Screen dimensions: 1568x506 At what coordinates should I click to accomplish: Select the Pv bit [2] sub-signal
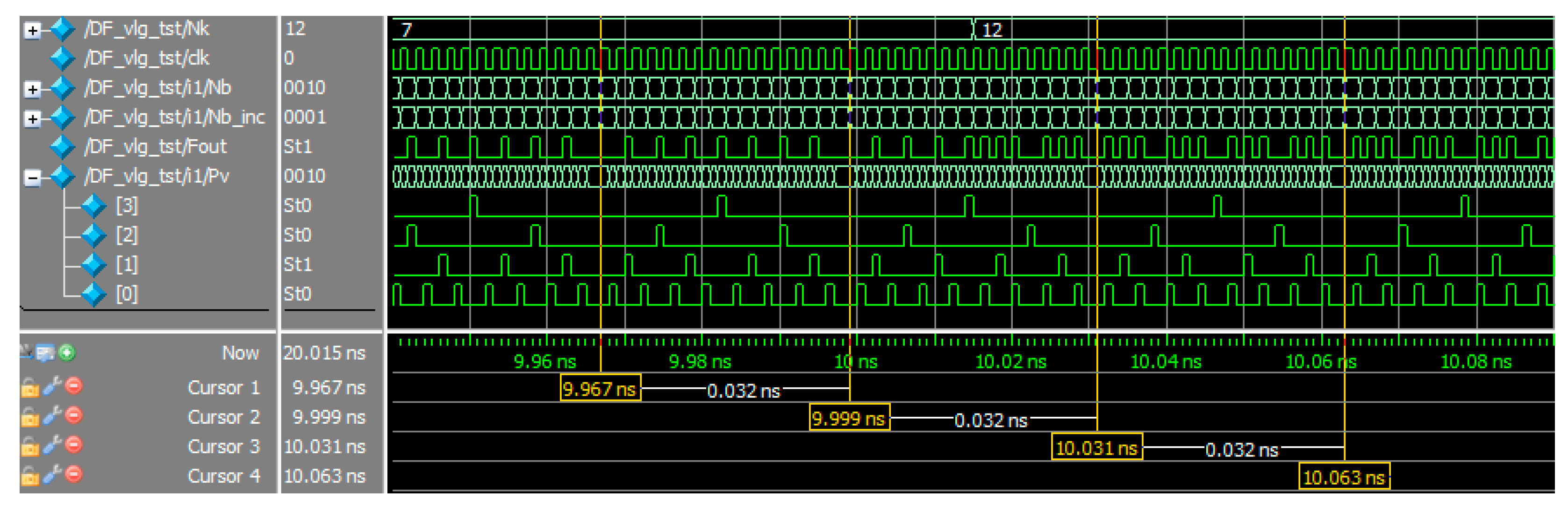127,235
